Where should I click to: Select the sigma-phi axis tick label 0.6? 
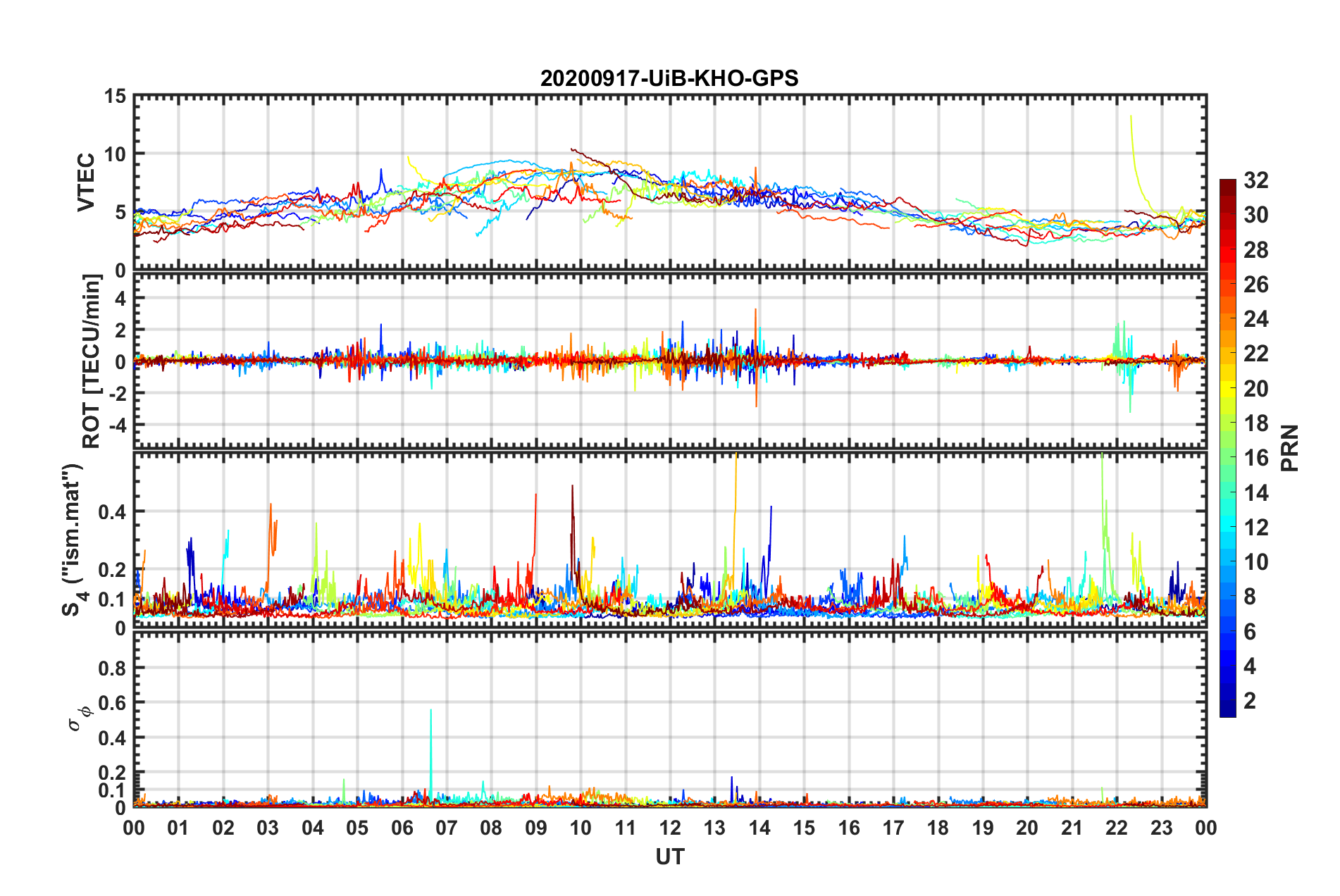tap(113, 703)
